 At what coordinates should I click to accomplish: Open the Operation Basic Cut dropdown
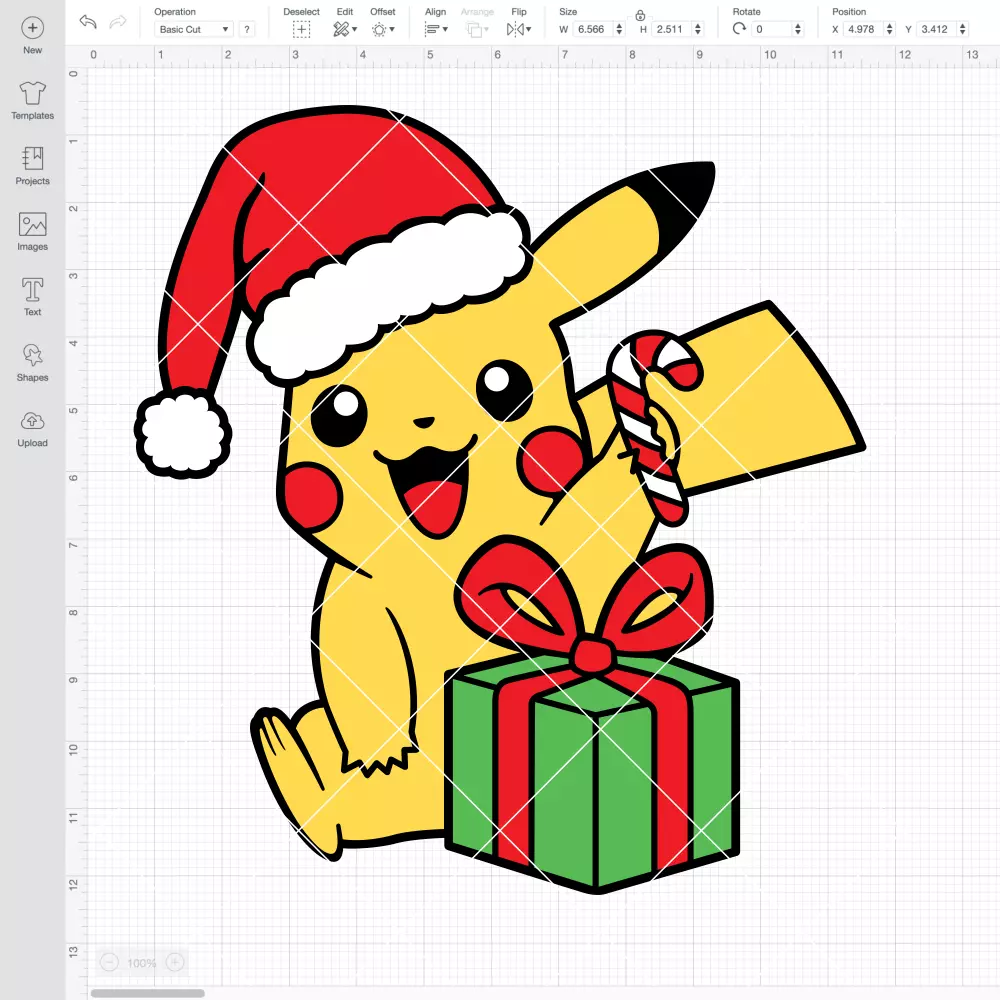click(x=194, y=29)
